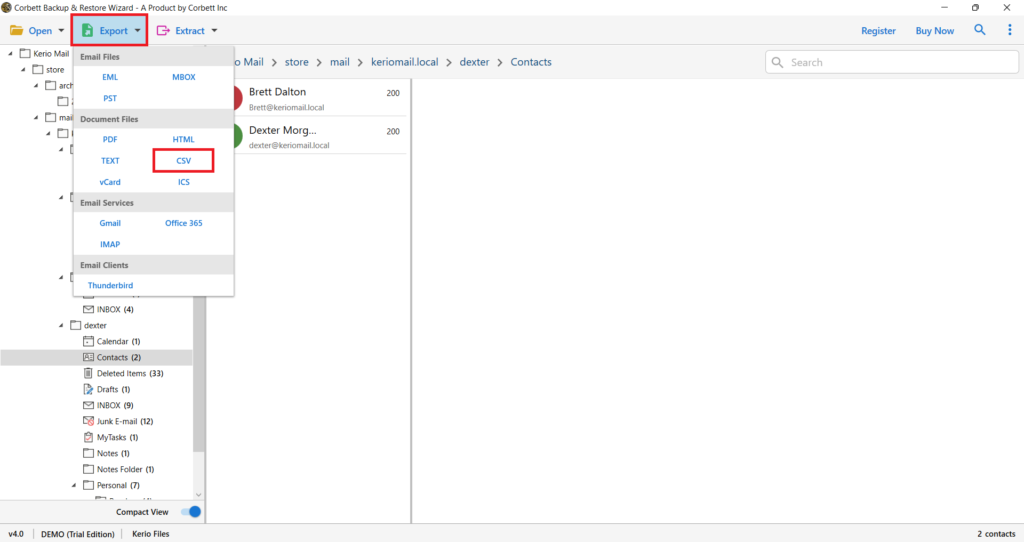The height and width of the screenshot is (542, 1024).
Task: Select Junk E-mail (12) folder
Action: [x=125, y=421]
